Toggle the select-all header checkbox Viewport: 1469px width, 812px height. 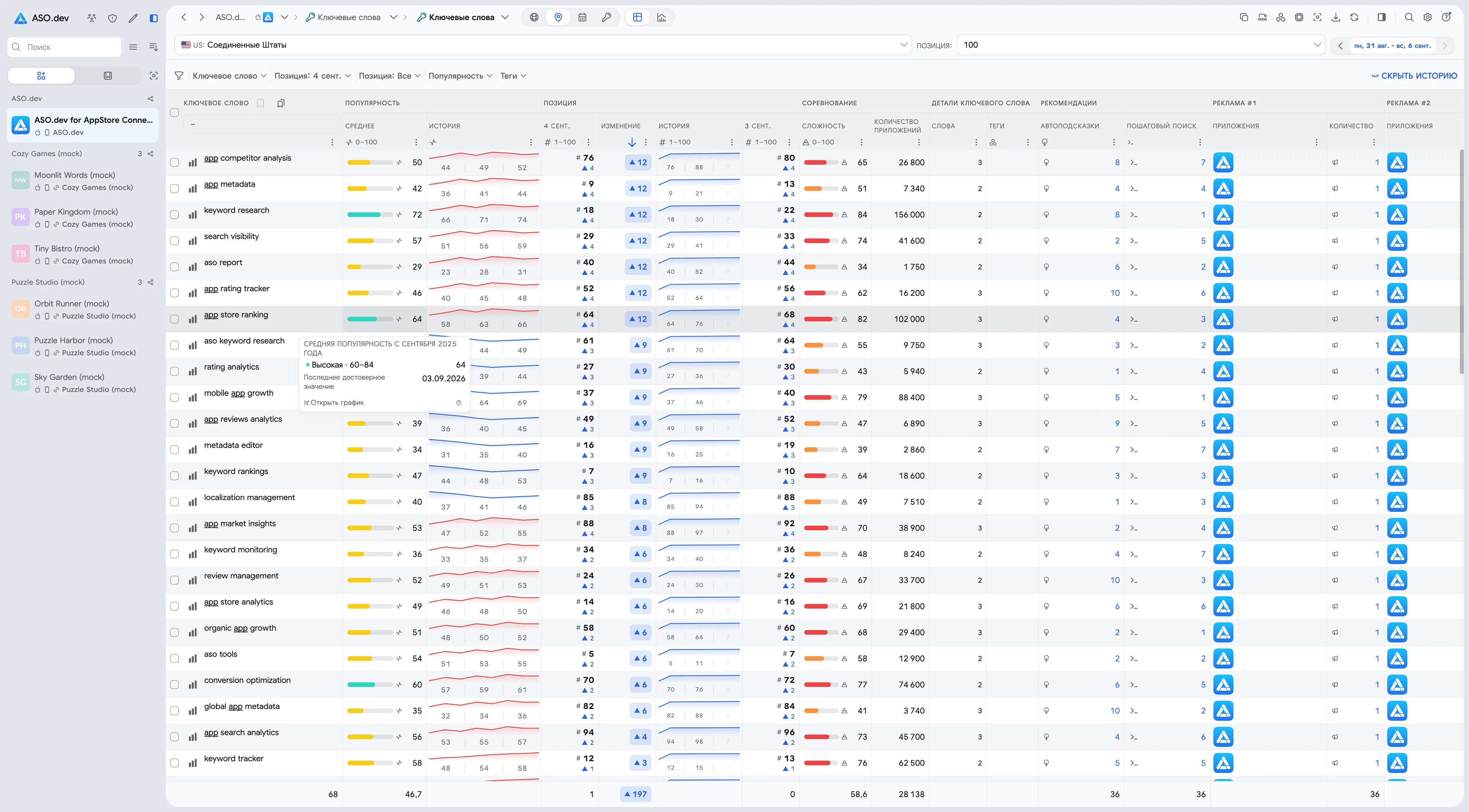click(x=174, y=112)
